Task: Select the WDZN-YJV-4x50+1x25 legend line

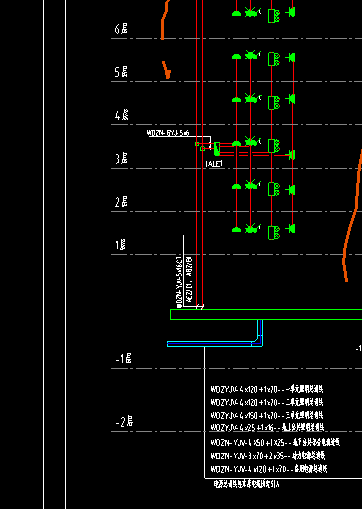Action: pyautogui.click(x=275, y=442)
